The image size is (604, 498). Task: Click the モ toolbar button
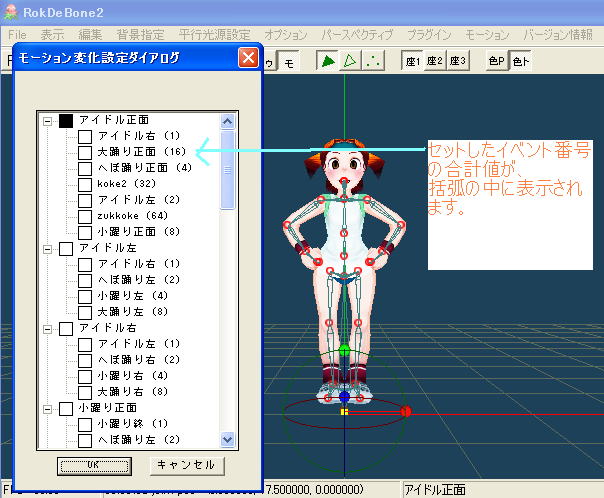[289, 61]
